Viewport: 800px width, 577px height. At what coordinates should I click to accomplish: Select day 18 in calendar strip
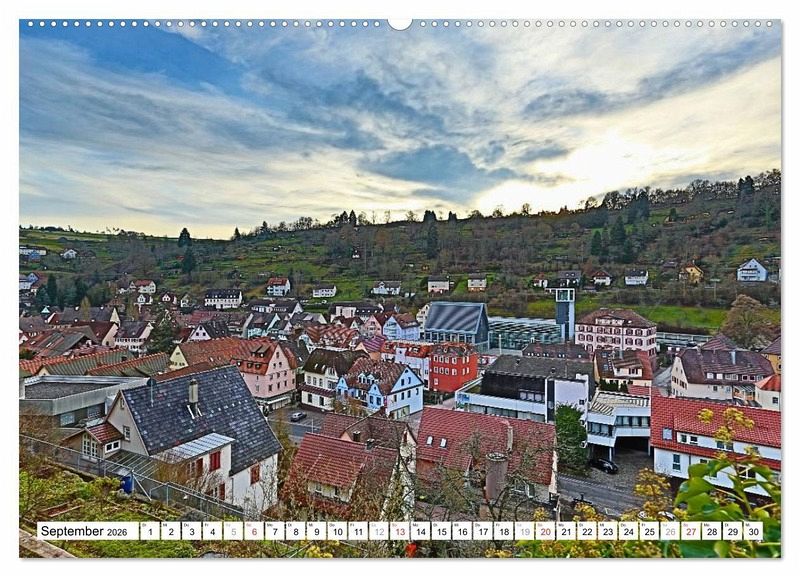(x=504, y=531)
